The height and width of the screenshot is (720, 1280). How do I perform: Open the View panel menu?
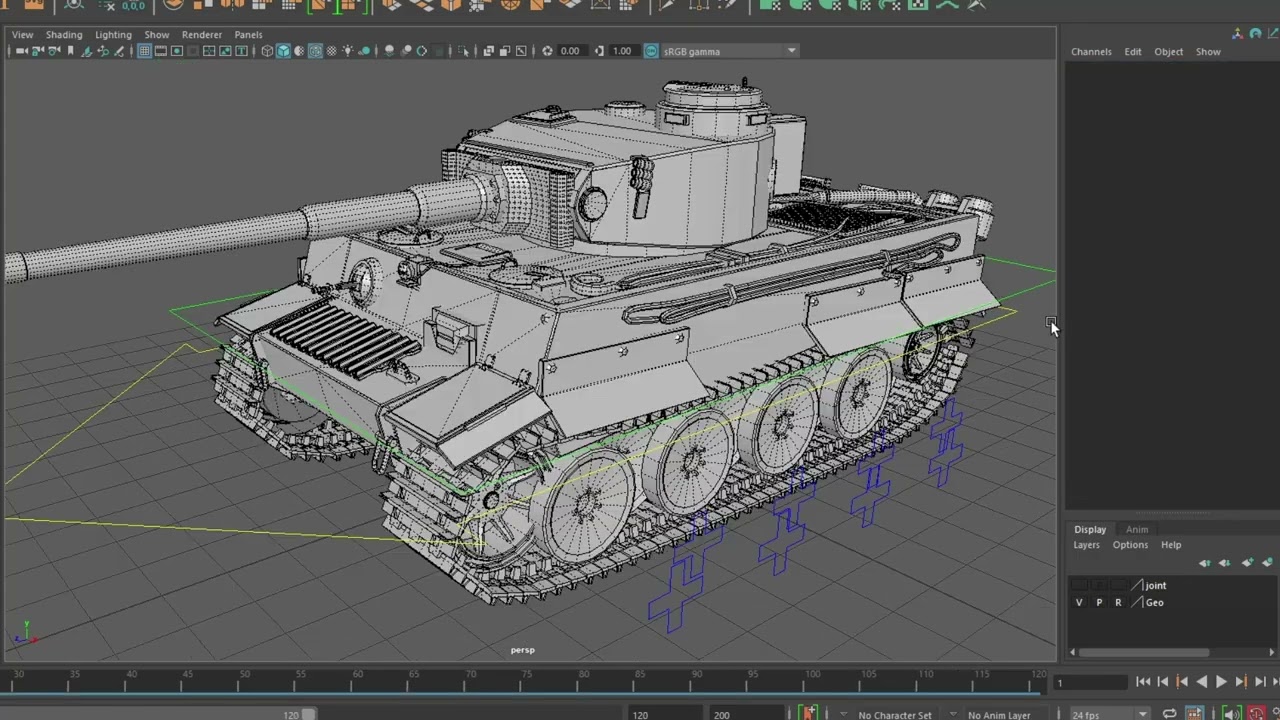tap(22, 35)
